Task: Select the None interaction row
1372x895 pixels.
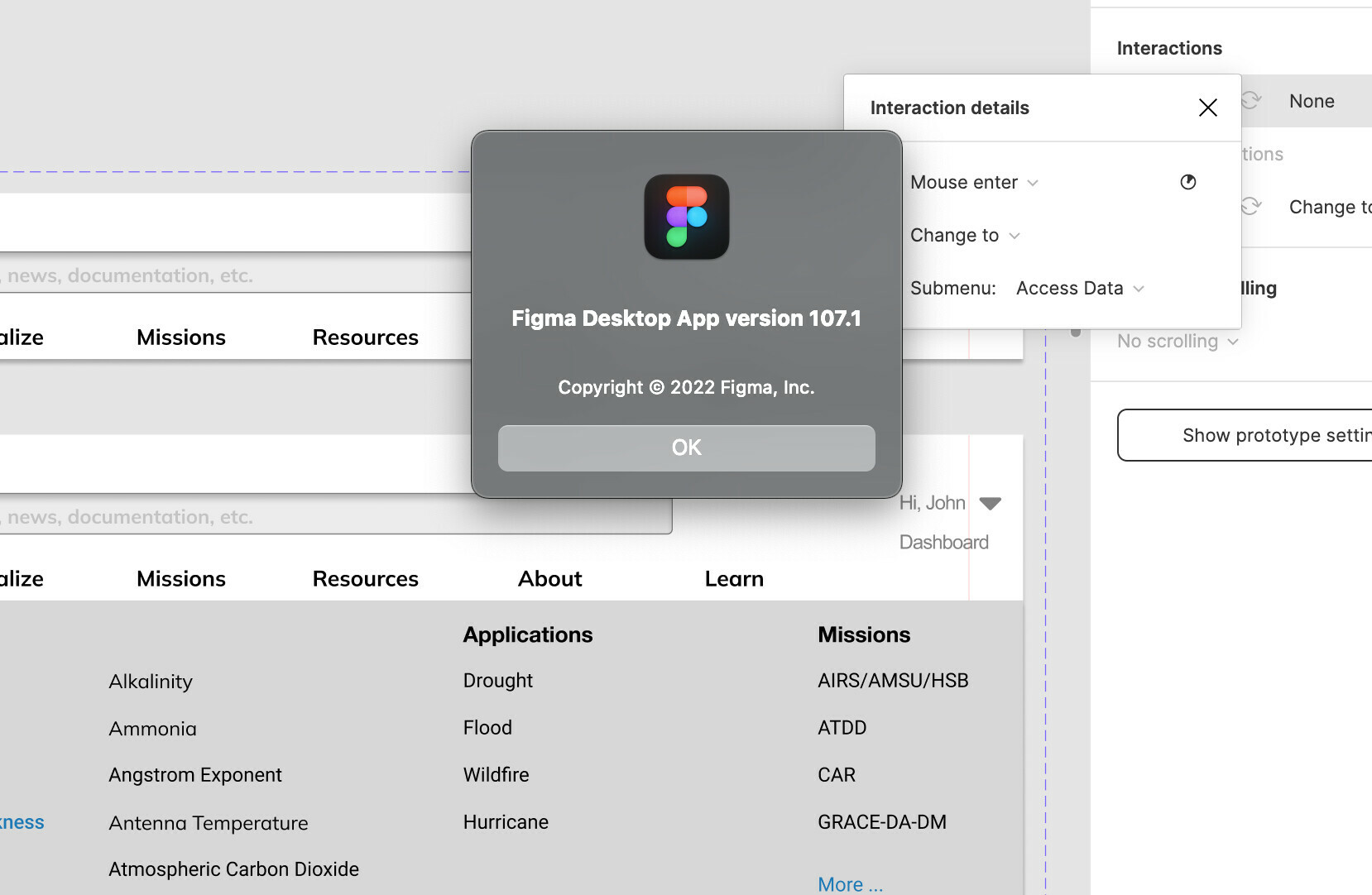Action: pyautogui.click(x=1307, y=101)
